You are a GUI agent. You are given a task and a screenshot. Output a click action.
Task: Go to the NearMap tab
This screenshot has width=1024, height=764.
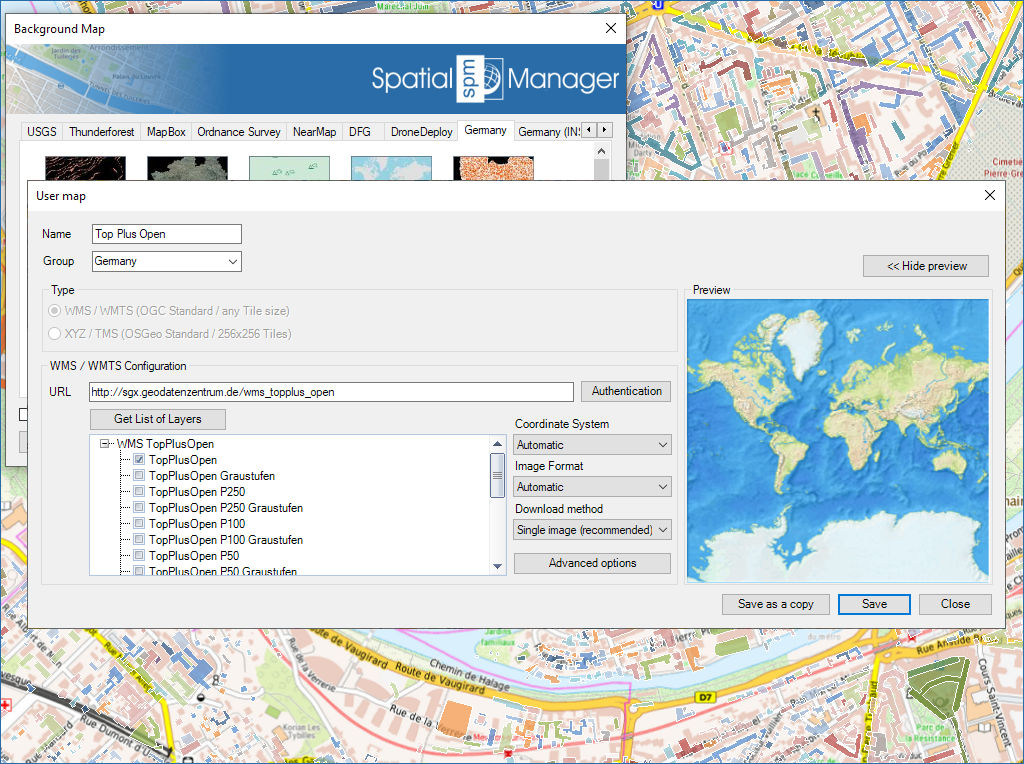point(314,132)
